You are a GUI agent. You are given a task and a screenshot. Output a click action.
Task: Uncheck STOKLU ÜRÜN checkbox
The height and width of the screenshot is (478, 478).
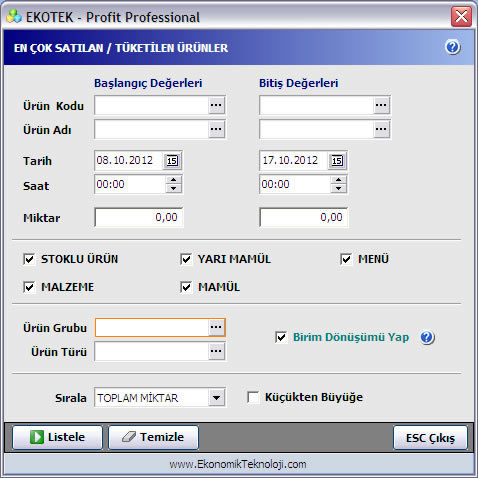point(29,259)
